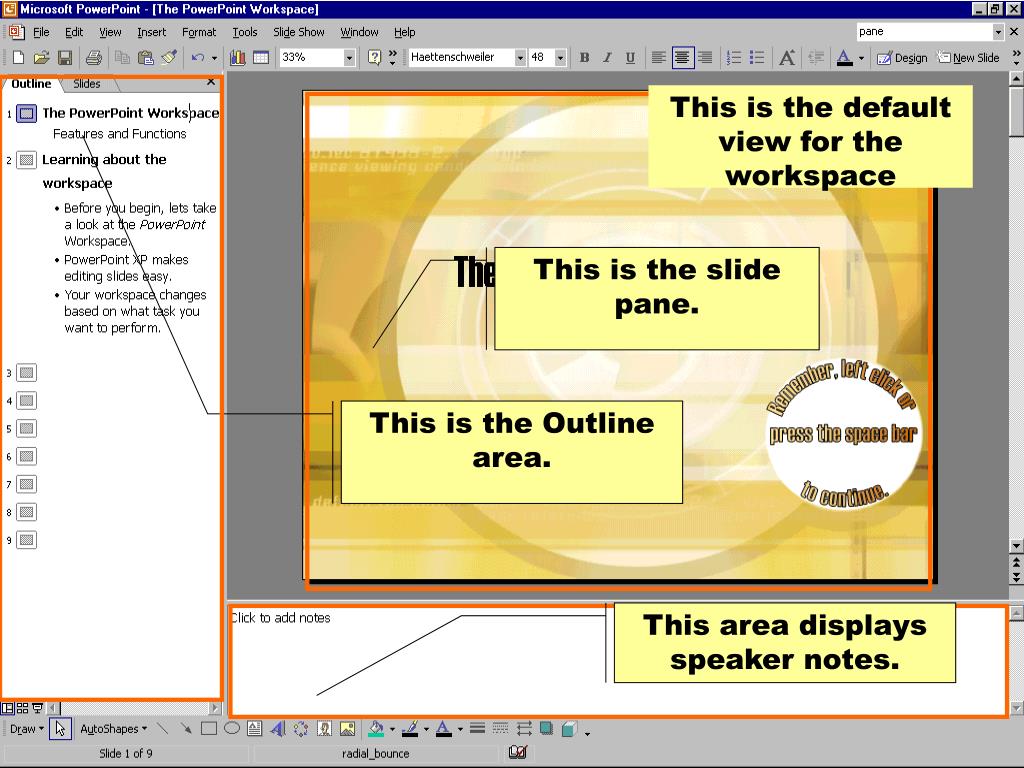Image resolution: width=1024 pixels, height=768 pixels.
Task: Insert Picture from file icon
Action: click(x=347, y=729)
